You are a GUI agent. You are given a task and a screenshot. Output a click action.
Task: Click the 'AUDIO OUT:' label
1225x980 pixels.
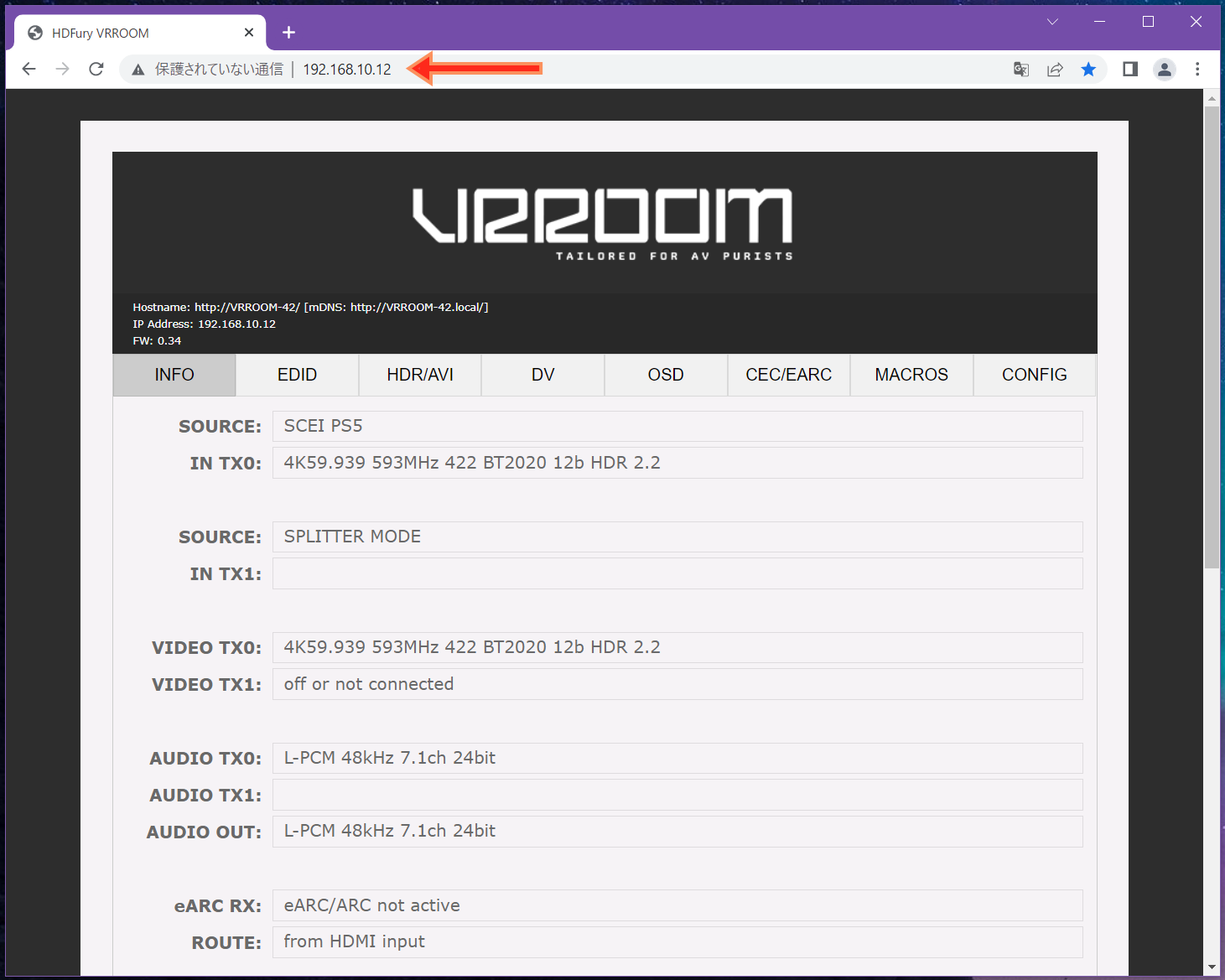204,832
